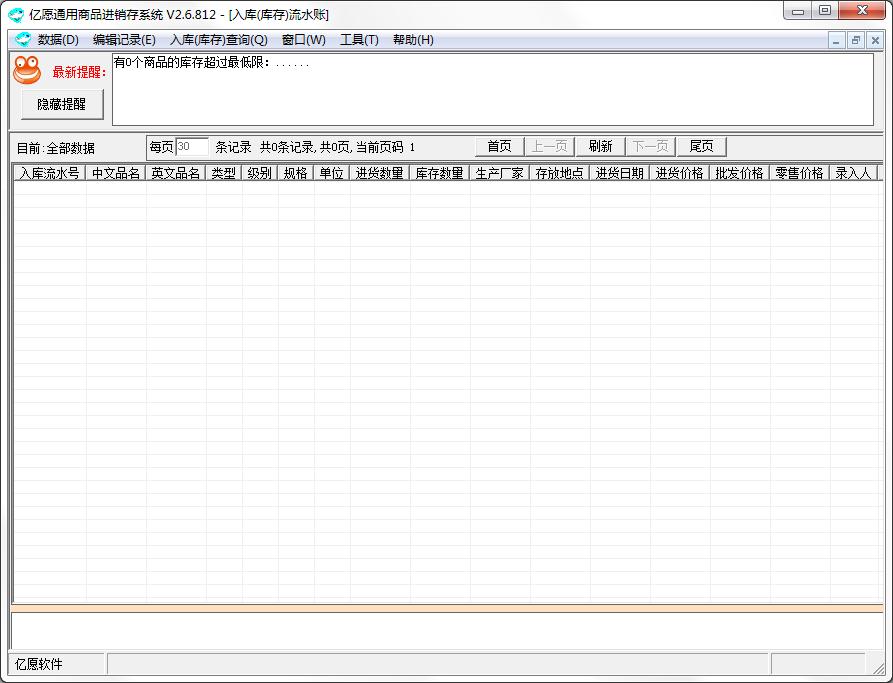This screenshot has width=893, height=683.
Task: Restore the inner MDI child window
Action: click(x=855, y=40)
